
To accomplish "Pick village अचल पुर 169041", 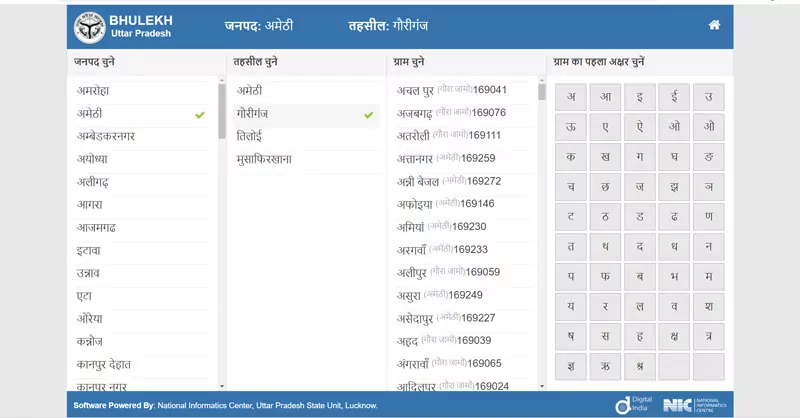I will click(x=462, y=90).
